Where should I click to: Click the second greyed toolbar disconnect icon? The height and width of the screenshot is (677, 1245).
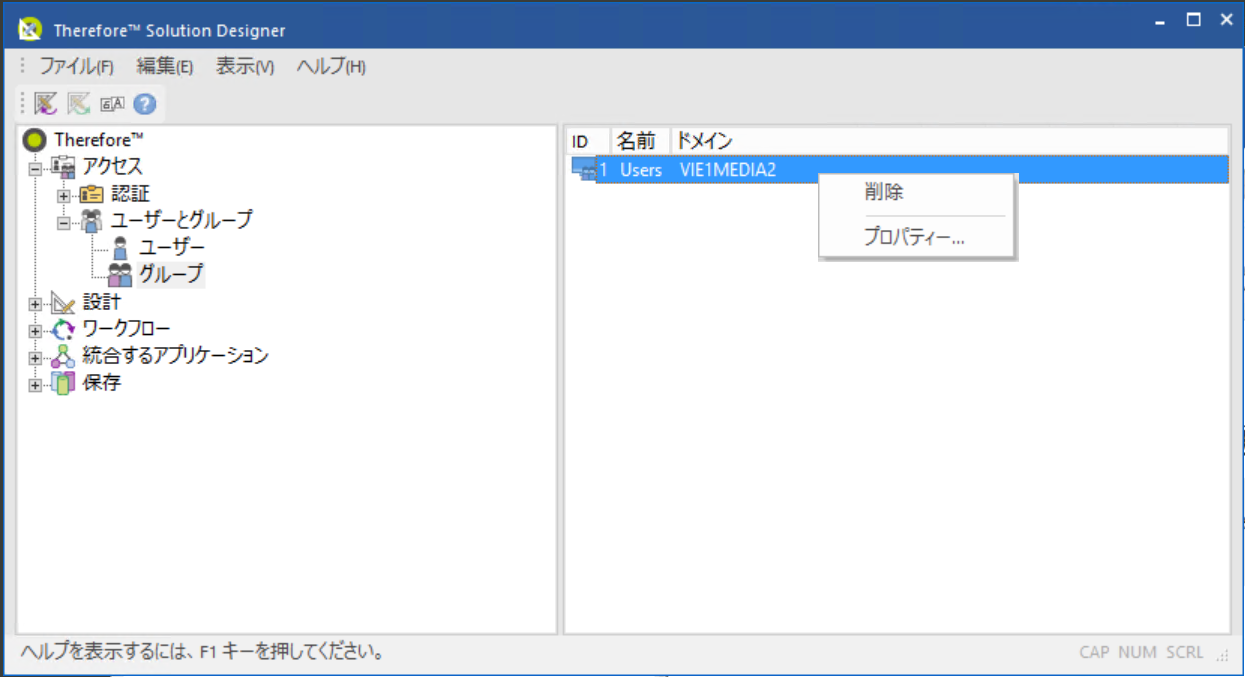point(79,103)
